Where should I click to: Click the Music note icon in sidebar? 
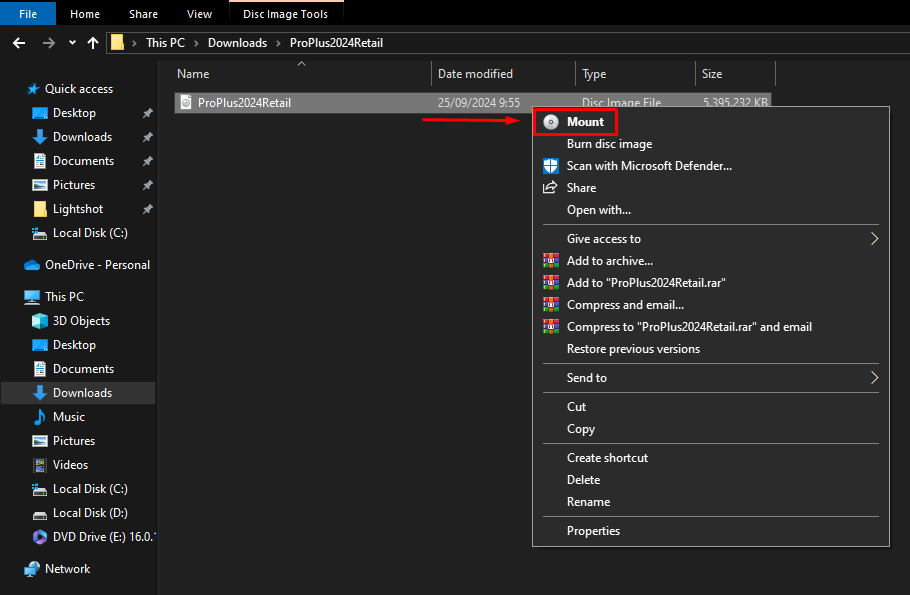(x=40, y=417)
